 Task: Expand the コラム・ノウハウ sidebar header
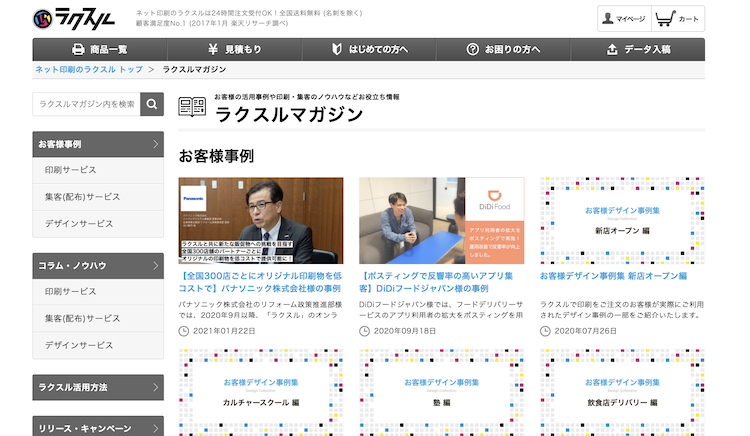(98, 265)
